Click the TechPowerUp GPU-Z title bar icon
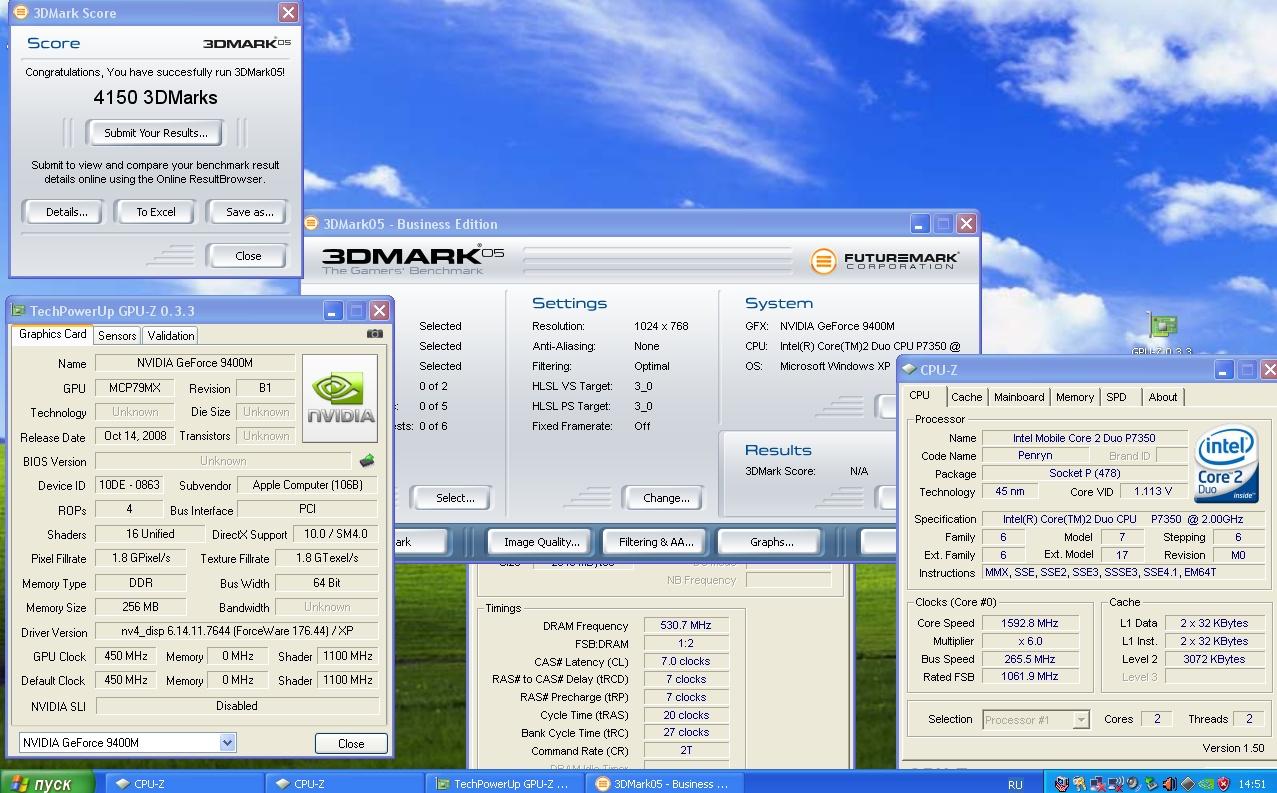The width and height of the screenshot is (1277, 793). 18,311
